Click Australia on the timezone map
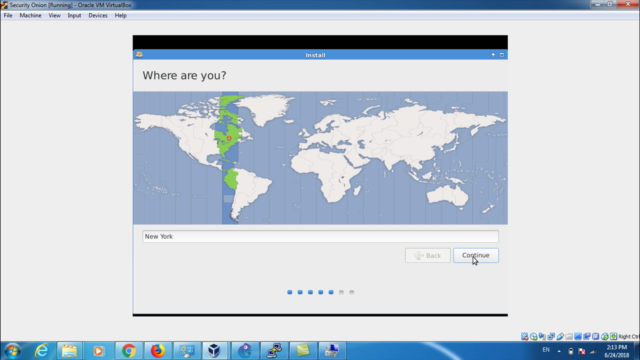The height and width of the screenshot is (360, 640). [x=448, y=195]
